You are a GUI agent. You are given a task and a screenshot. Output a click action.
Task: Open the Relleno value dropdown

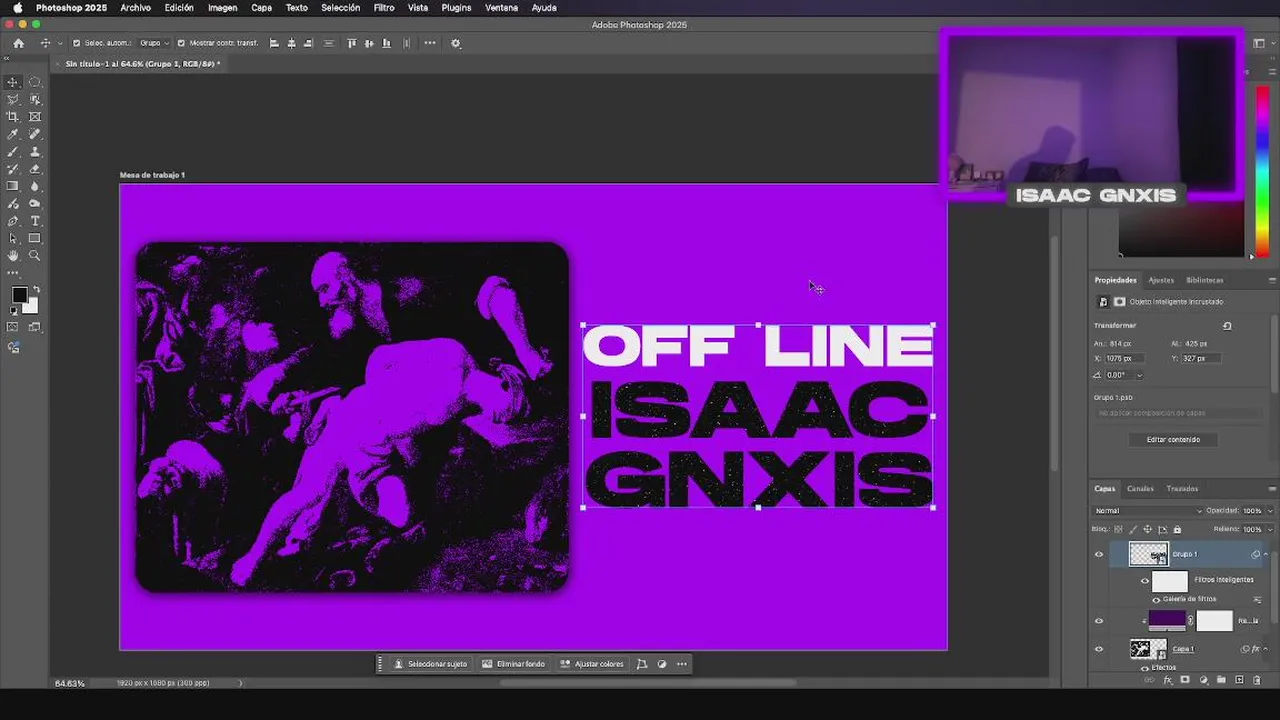pyautogui.click(x=1270, y=529)
